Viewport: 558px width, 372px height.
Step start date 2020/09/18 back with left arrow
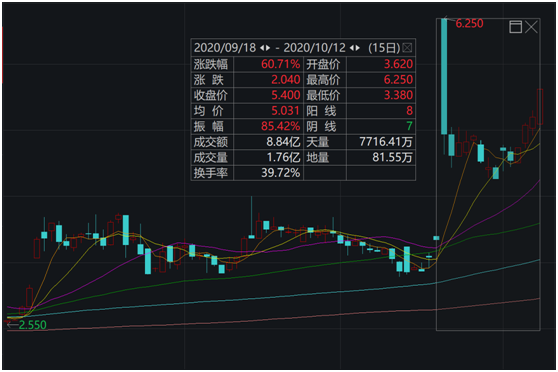click(x=262, y=48)
